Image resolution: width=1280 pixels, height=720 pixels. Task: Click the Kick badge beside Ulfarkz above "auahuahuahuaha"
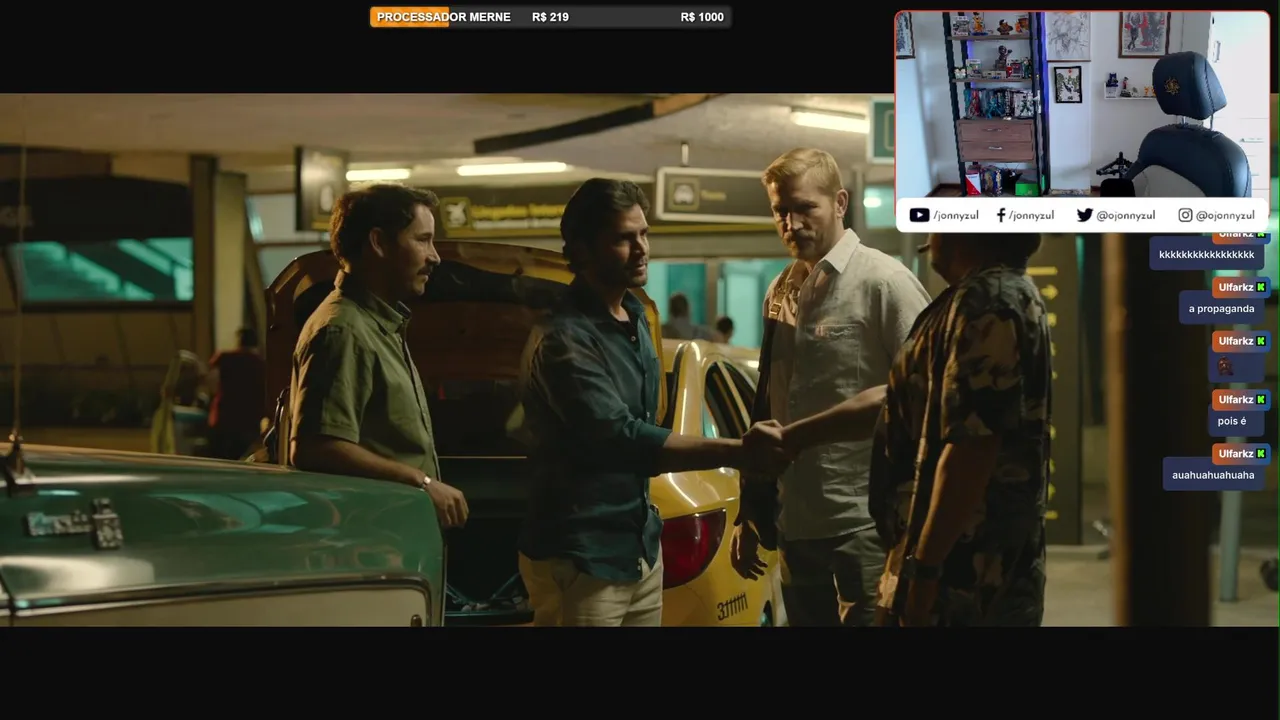click(1261, 454)
